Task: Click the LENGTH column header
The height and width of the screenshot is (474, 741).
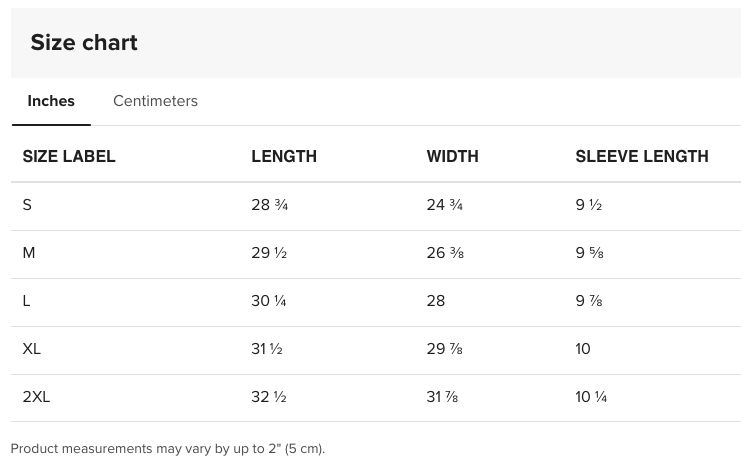Action: click(x=284, y=156)
